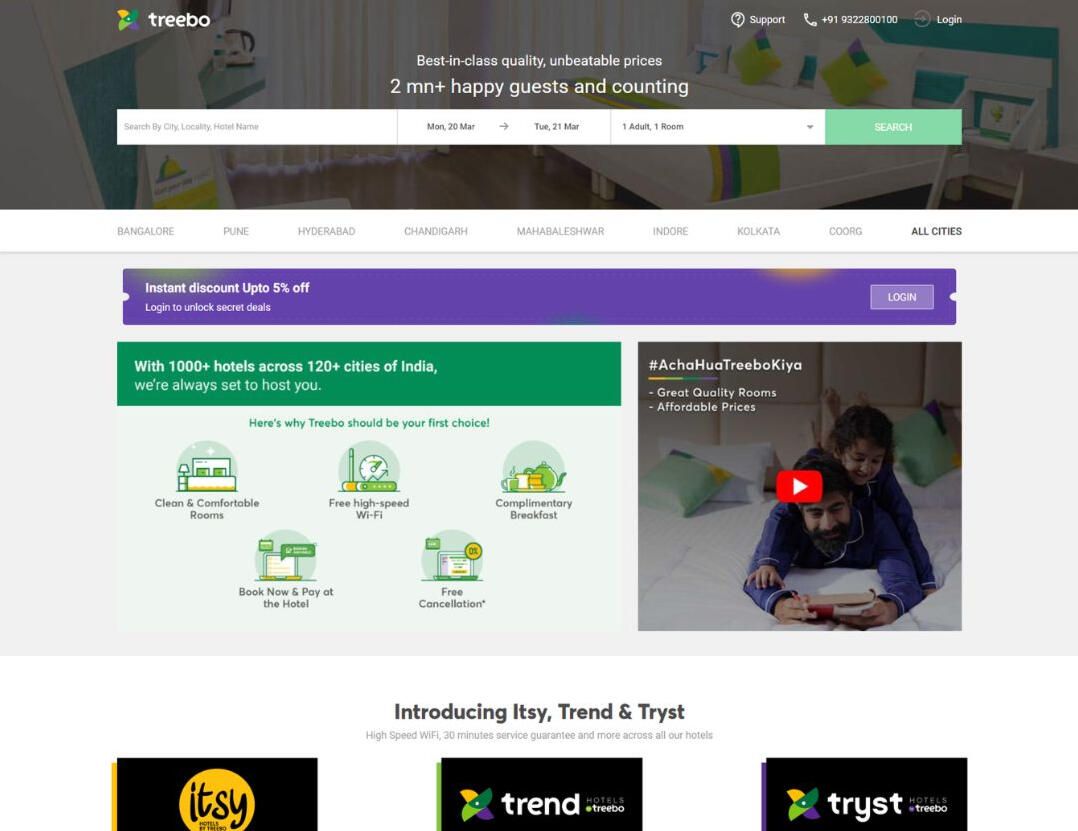Open the All Cities tab

coord(936,231)
